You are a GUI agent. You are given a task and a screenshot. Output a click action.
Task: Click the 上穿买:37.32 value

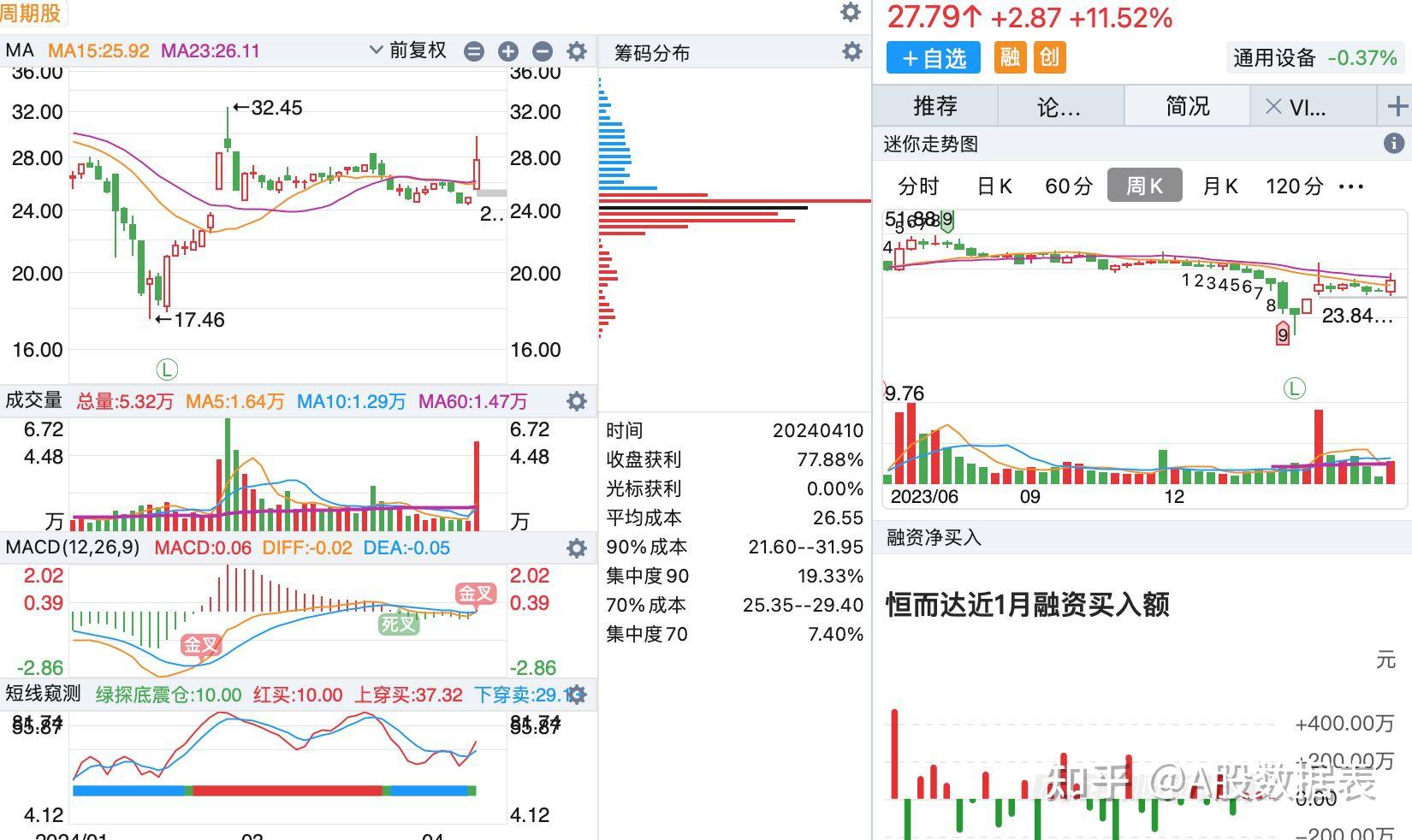pyautogui.click(x=409, y=695)
